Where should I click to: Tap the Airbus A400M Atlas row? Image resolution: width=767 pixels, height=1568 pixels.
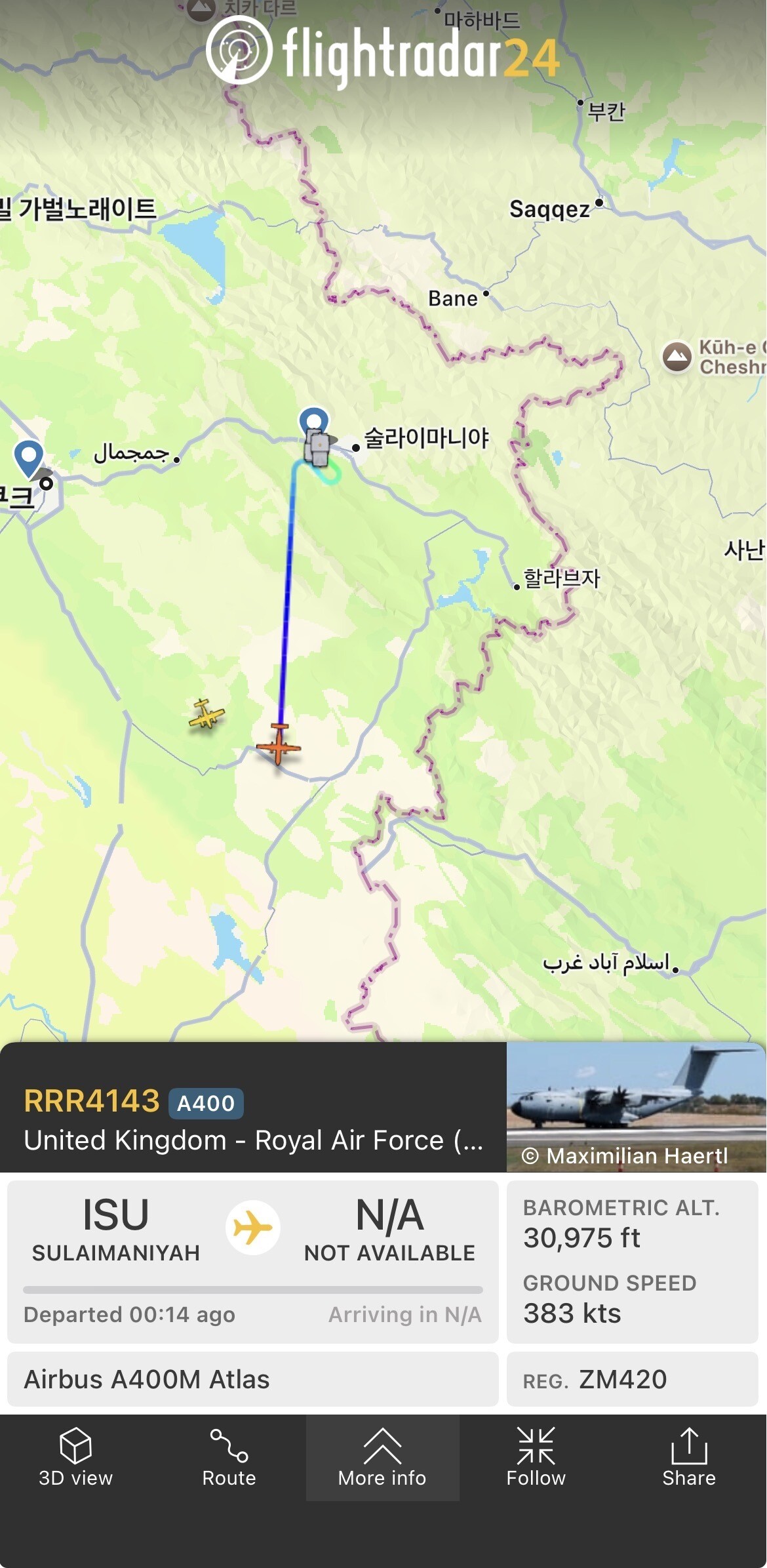tap(253, 1379)
